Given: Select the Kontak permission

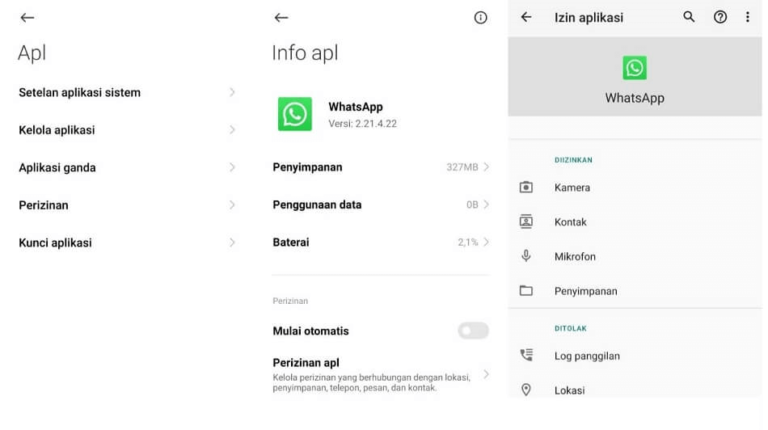Looking at the screenshot, I should coord(635,221).
